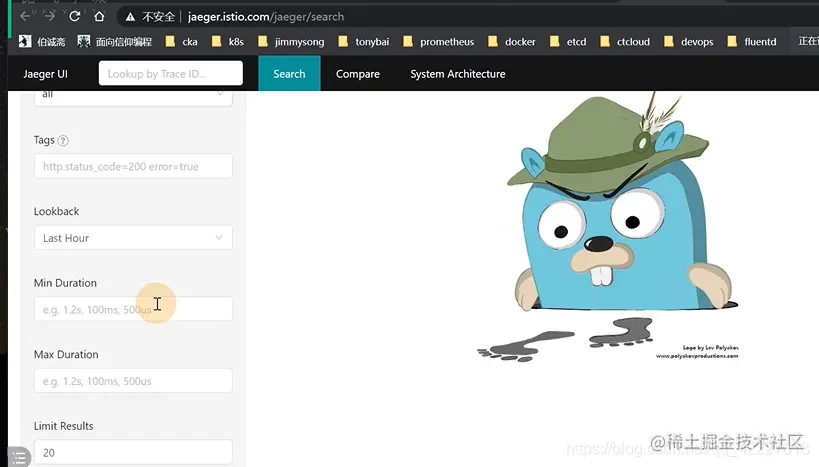The width and height of the screenshot is (819, 467).
Task: Click the Jaeger gopher mascot image
Action: click(608, 227)
